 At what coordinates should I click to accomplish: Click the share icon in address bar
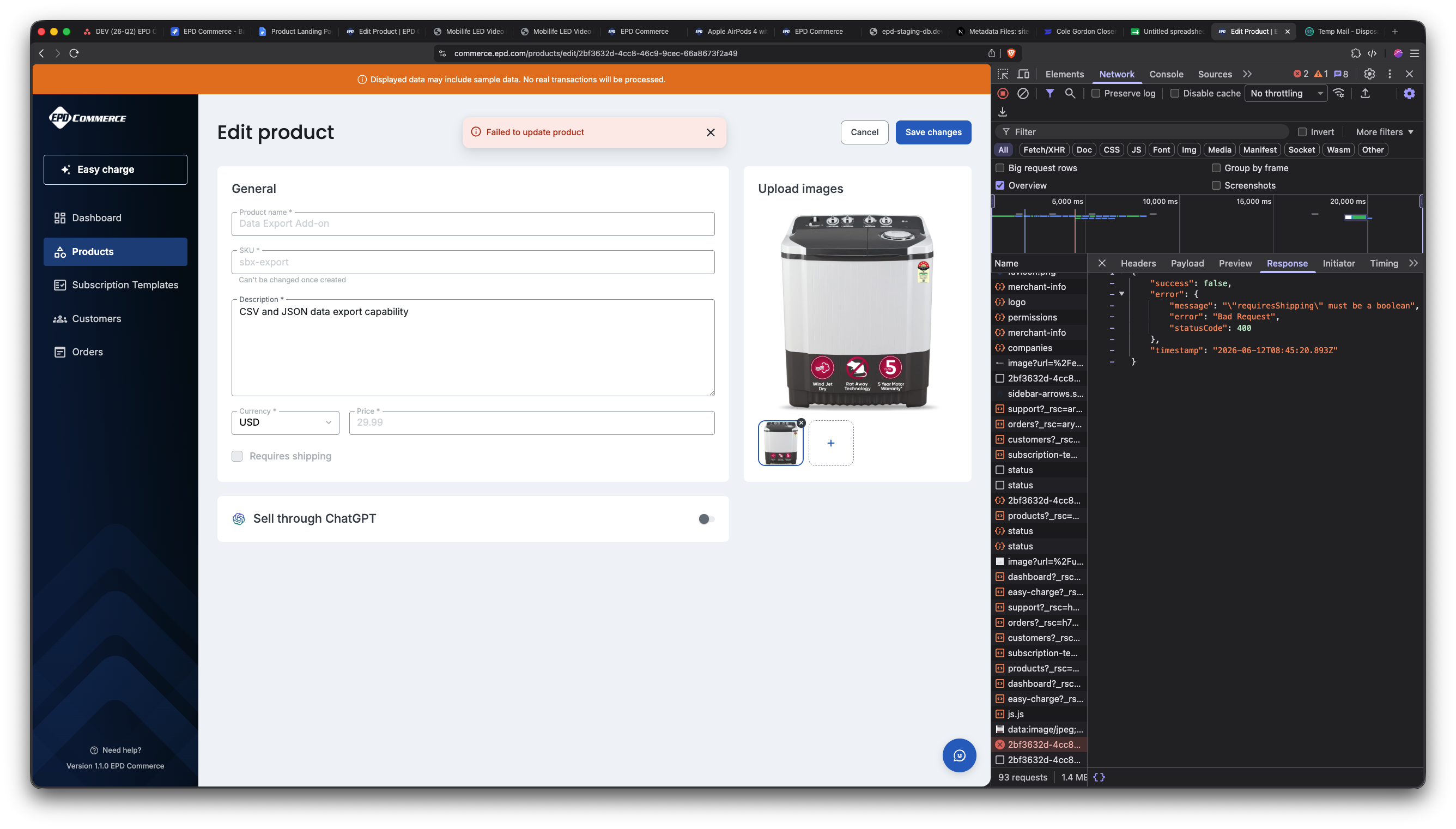tap(992, 53)
